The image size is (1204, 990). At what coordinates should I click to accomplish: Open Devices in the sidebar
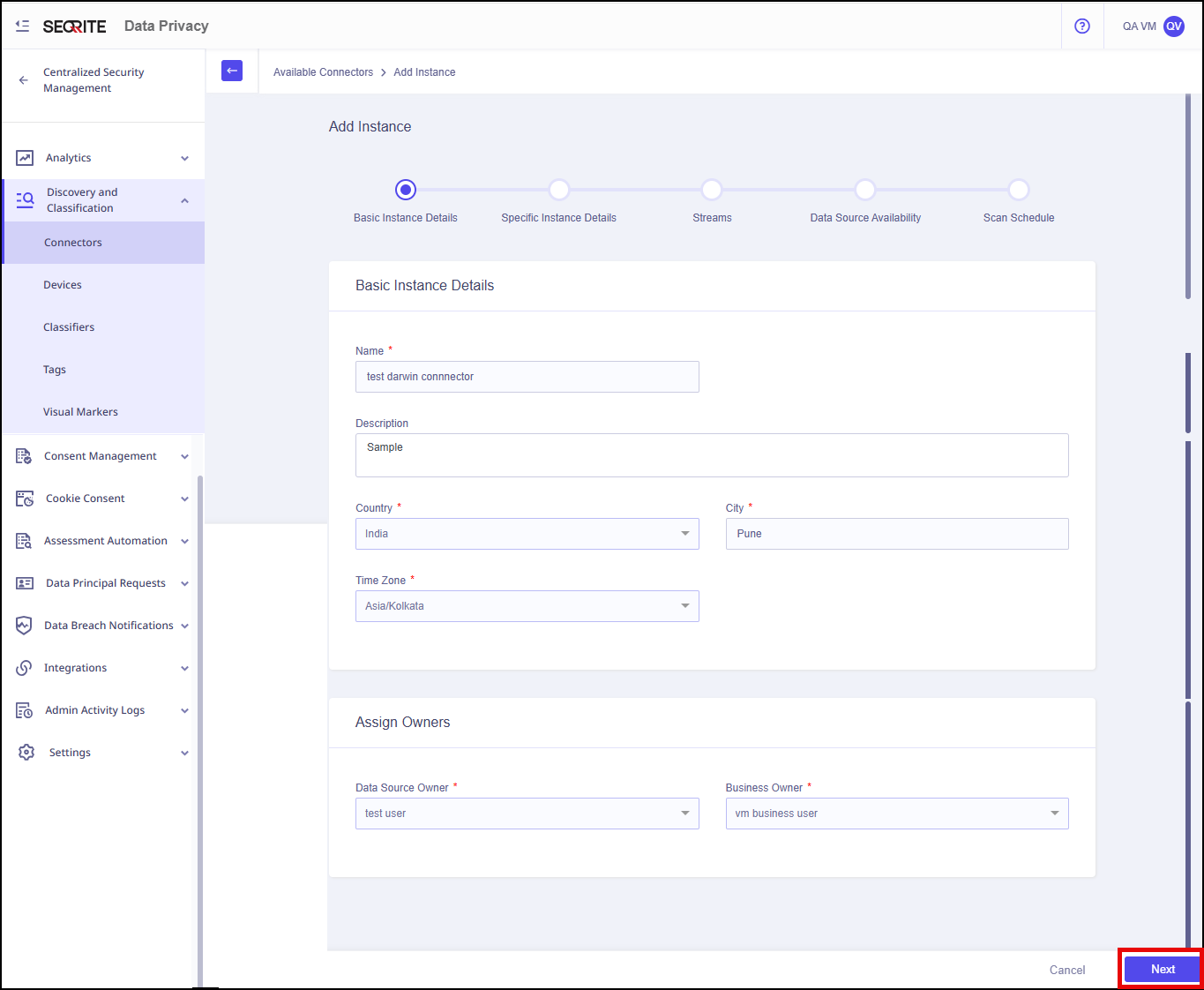[x=63, y=285]
